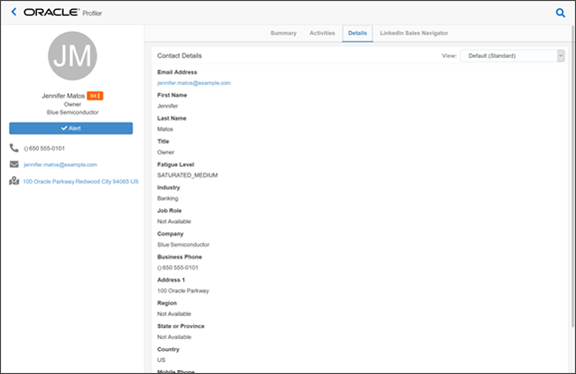Open the Summary tab
Viewport: 576px width, 374px height.
(283, 33)
